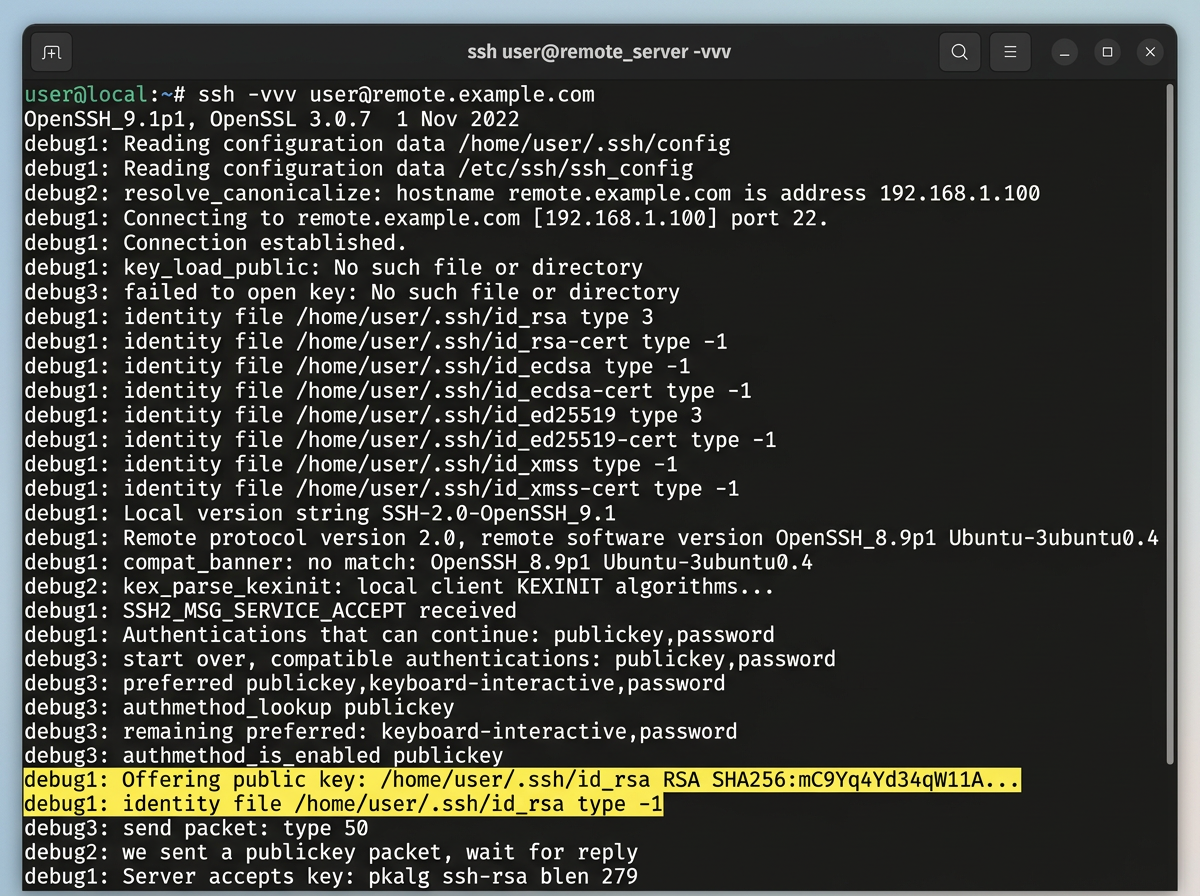Click the line reading /home/user/.ssh/config
This screenshot has height=896, width=1200.
pyautogui.click(x=377, y=144)
